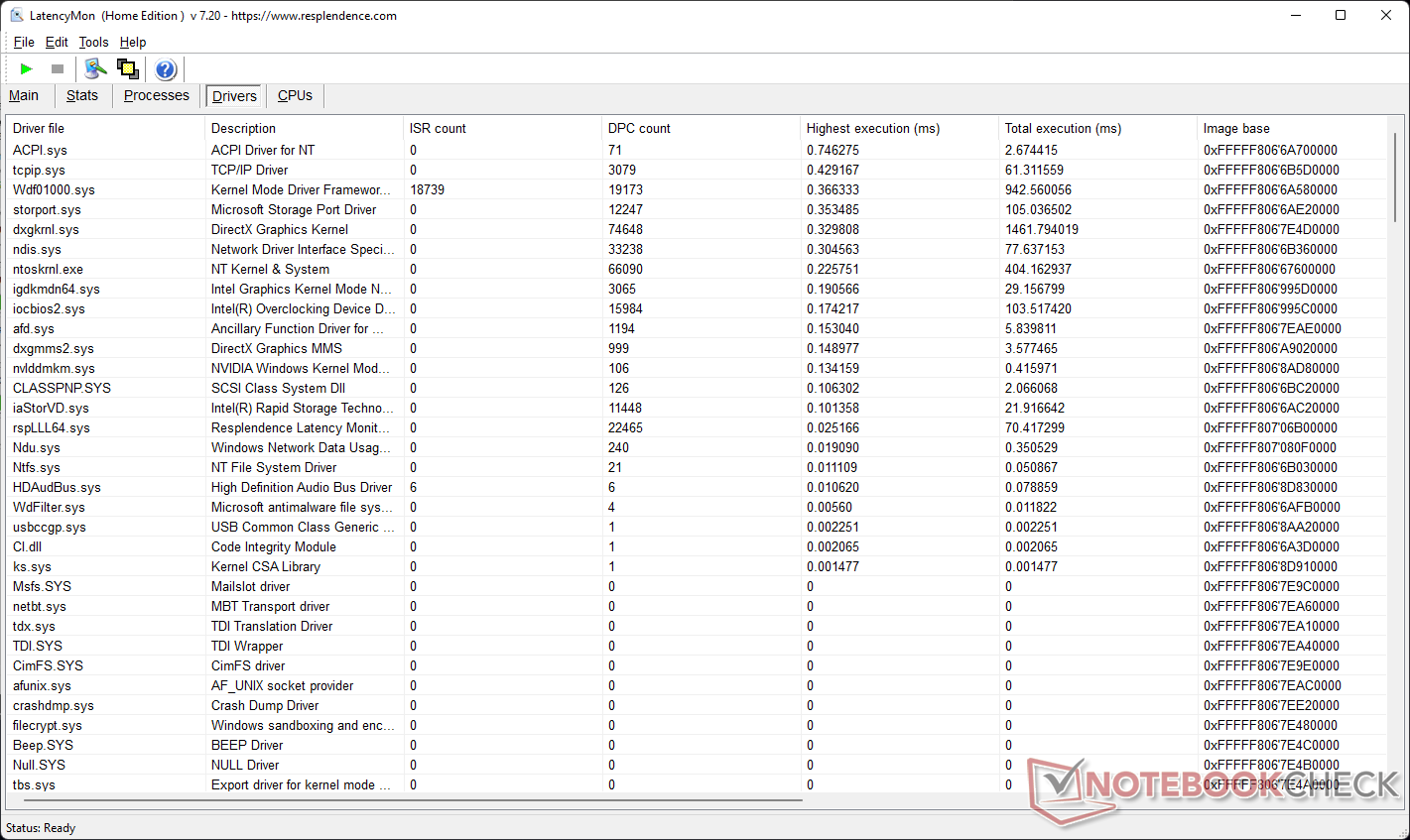Image resolution: width=1410 pixels, height=840 pixels.
Task: Open the File menu
Action: tap(24, 42)
